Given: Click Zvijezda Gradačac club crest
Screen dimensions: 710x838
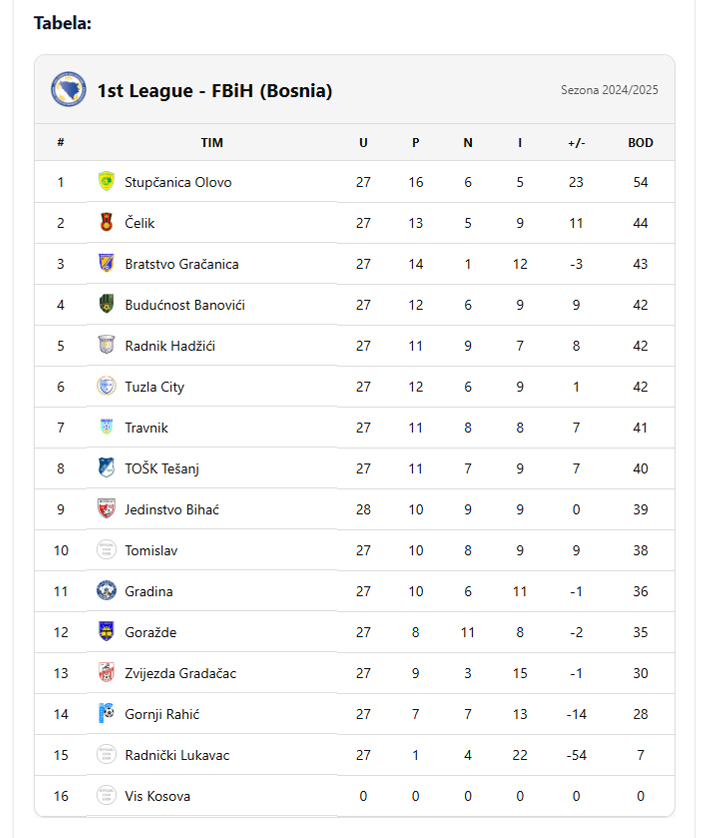Looking at the screenshot, I should point(106,673).
